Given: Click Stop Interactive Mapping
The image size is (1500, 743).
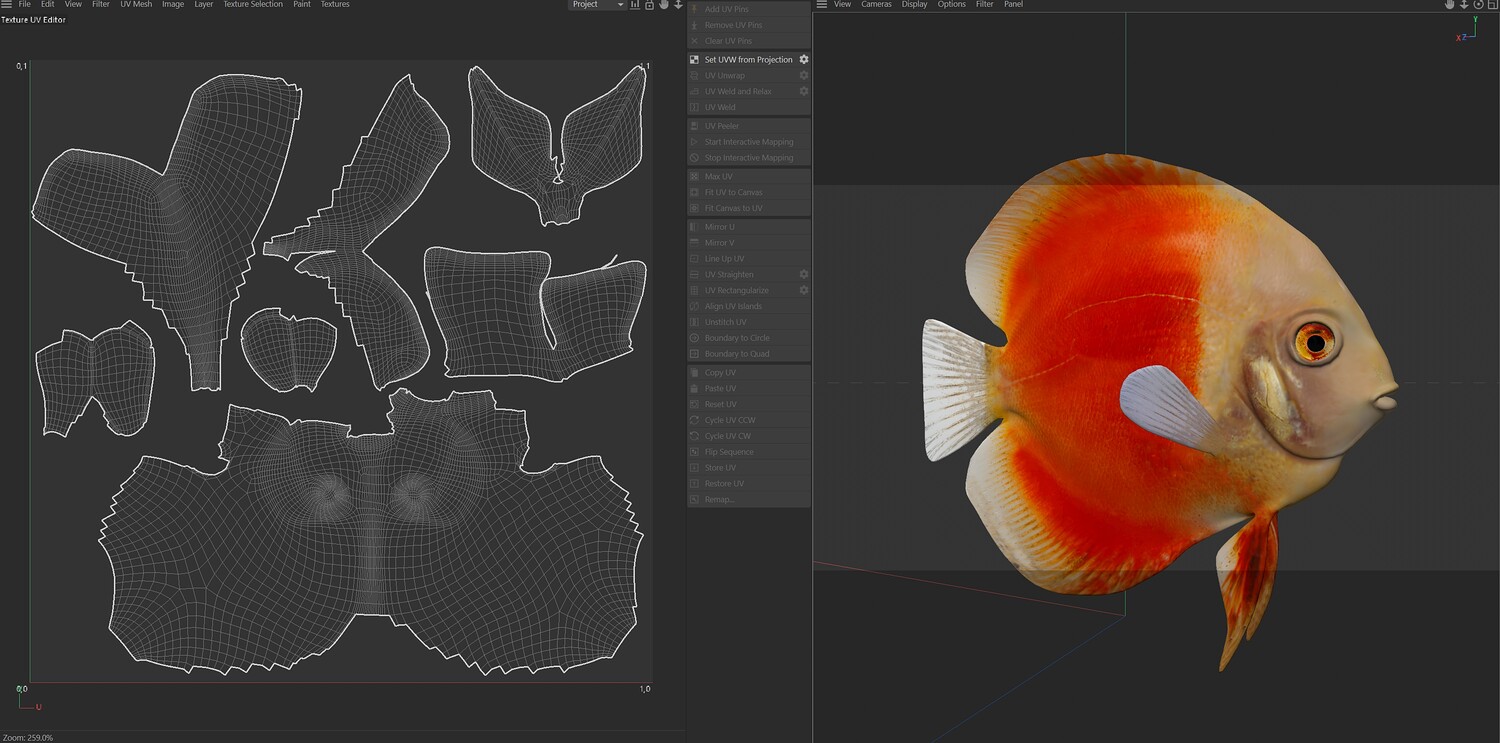Looking at the screenshot, I should pos(749,158).
